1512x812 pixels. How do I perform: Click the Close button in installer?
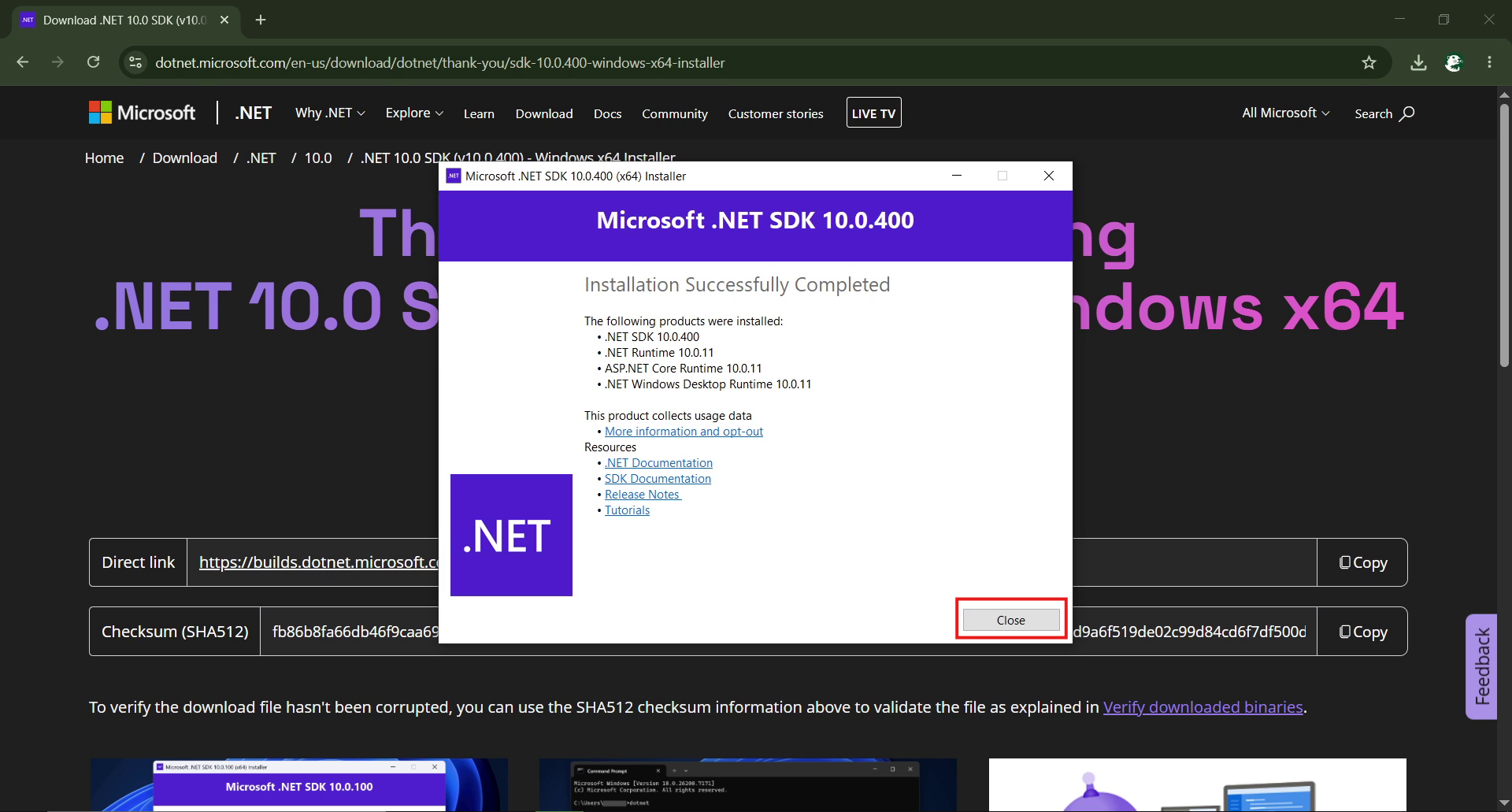coord(1011,620)
